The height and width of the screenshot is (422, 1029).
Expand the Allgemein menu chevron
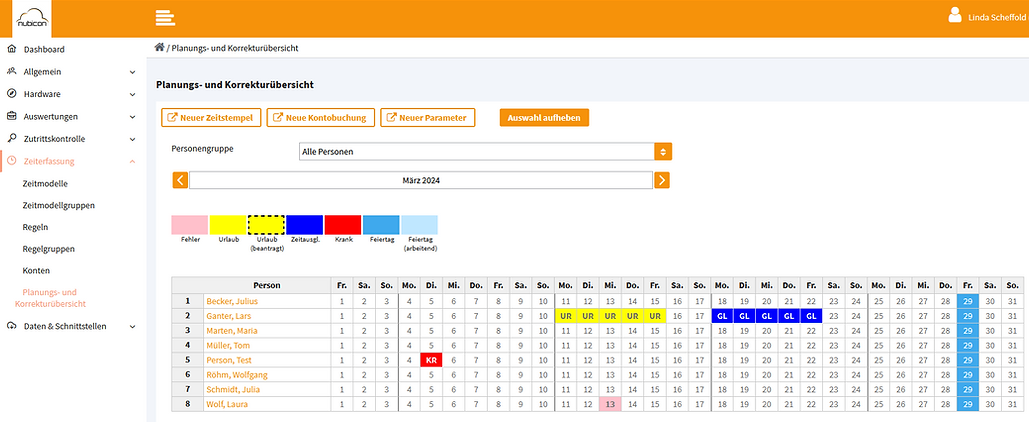(133, 72)
